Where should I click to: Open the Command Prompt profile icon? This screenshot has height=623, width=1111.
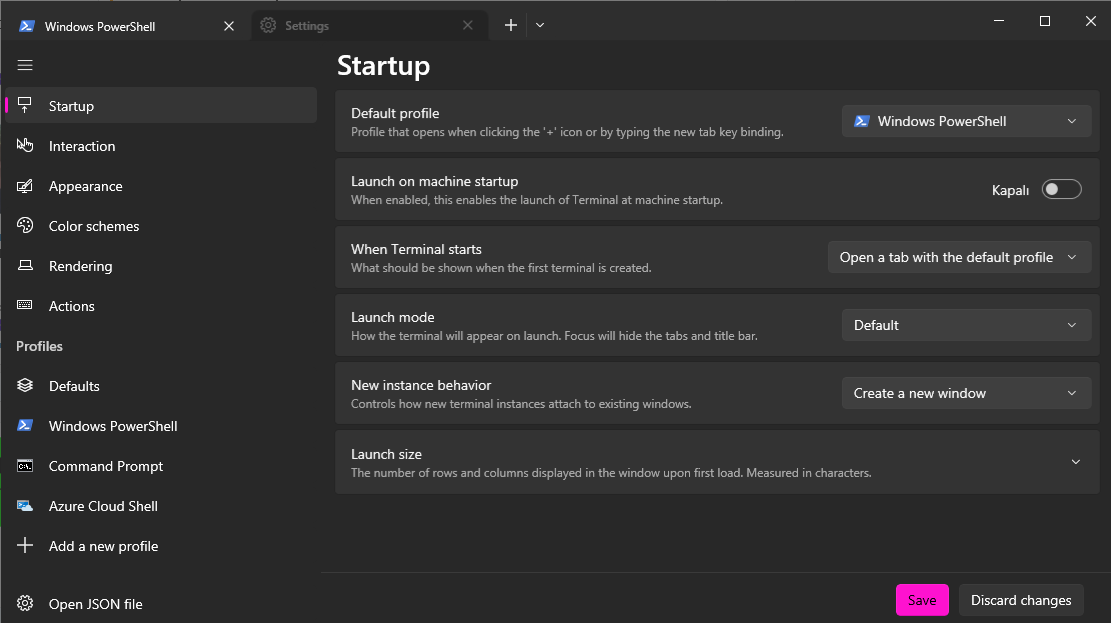(x=26, y=466)
